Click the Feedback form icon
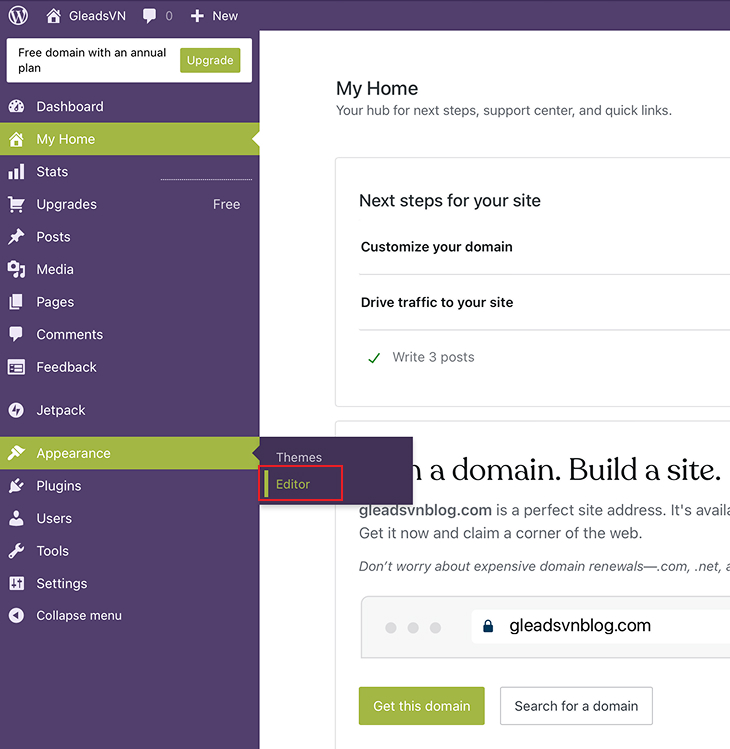730x749 pixels. pos(16,367)
